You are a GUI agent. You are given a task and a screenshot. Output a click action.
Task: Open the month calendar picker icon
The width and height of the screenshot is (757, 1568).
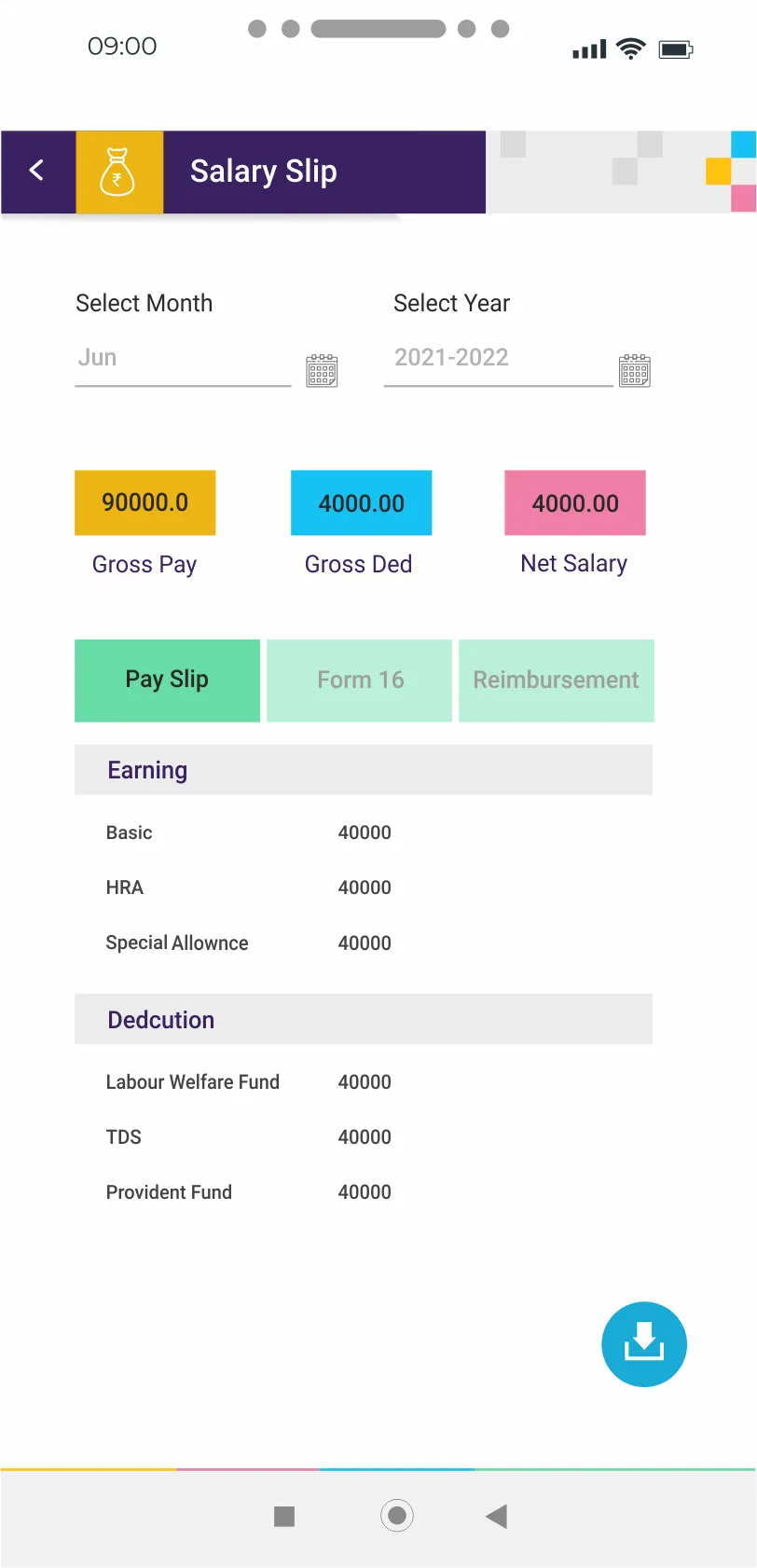[x=322, y=370]
